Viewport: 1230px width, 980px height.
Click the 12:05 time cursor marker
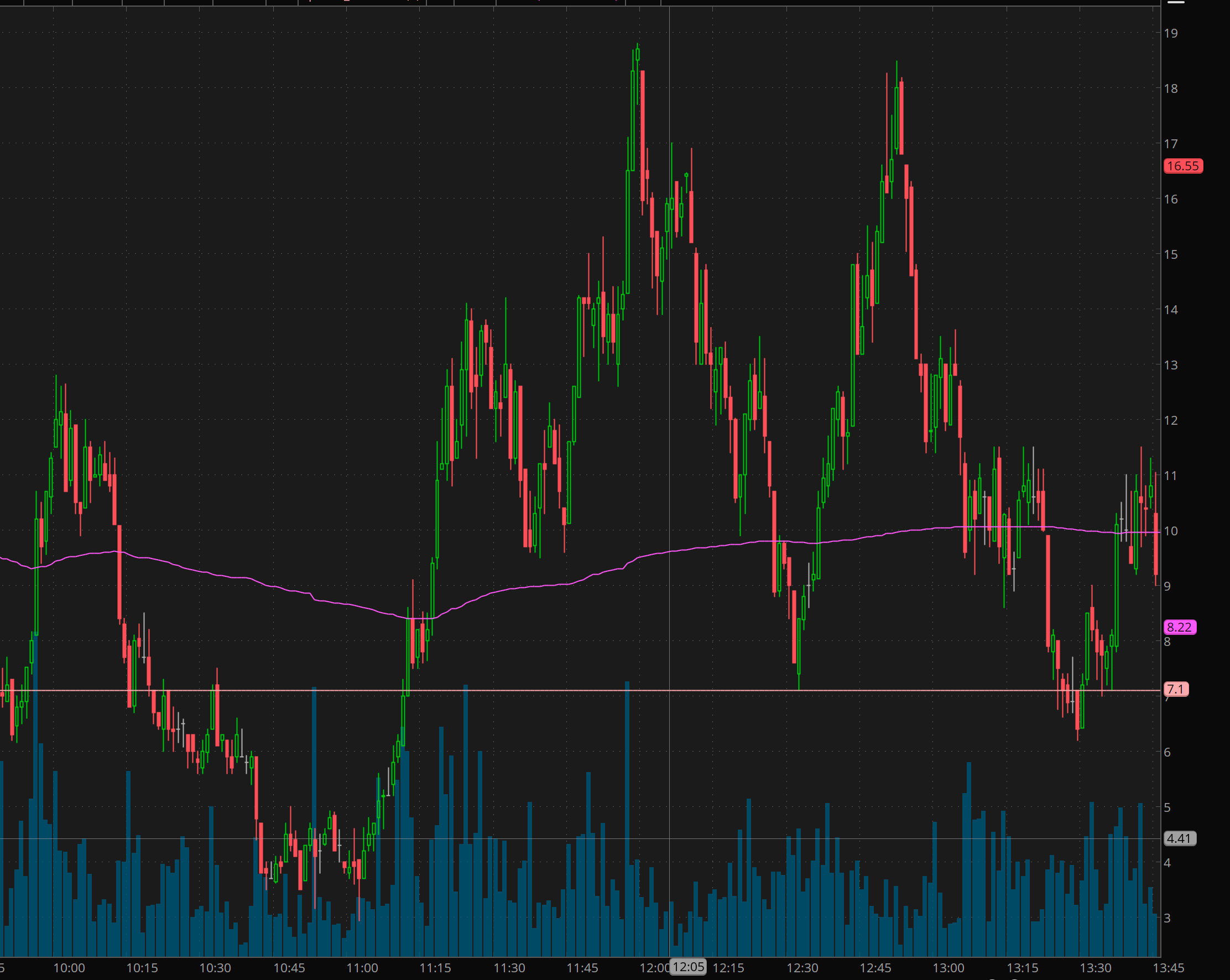point(687,966)
